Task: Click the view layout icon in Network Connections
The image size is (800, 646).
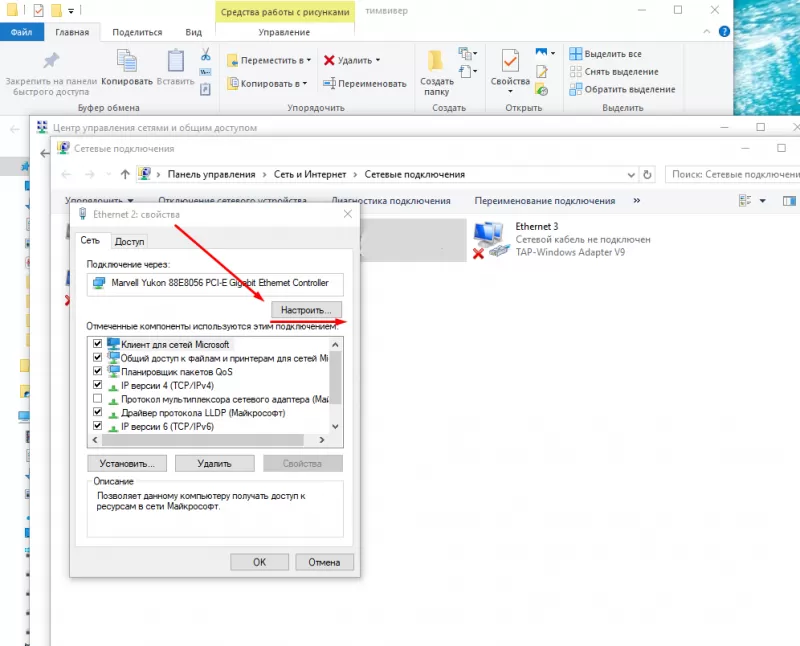Action: [745, 201]
